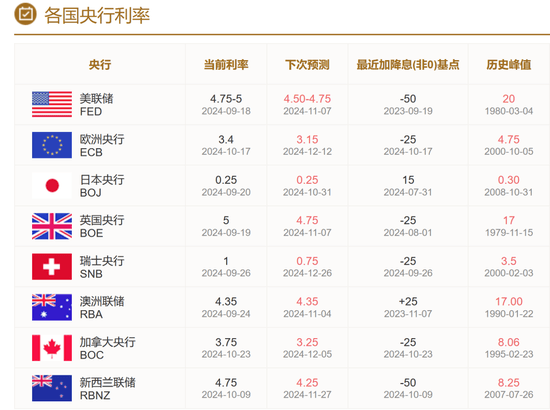Click FED current rate 4.75-5

(226, 99)
